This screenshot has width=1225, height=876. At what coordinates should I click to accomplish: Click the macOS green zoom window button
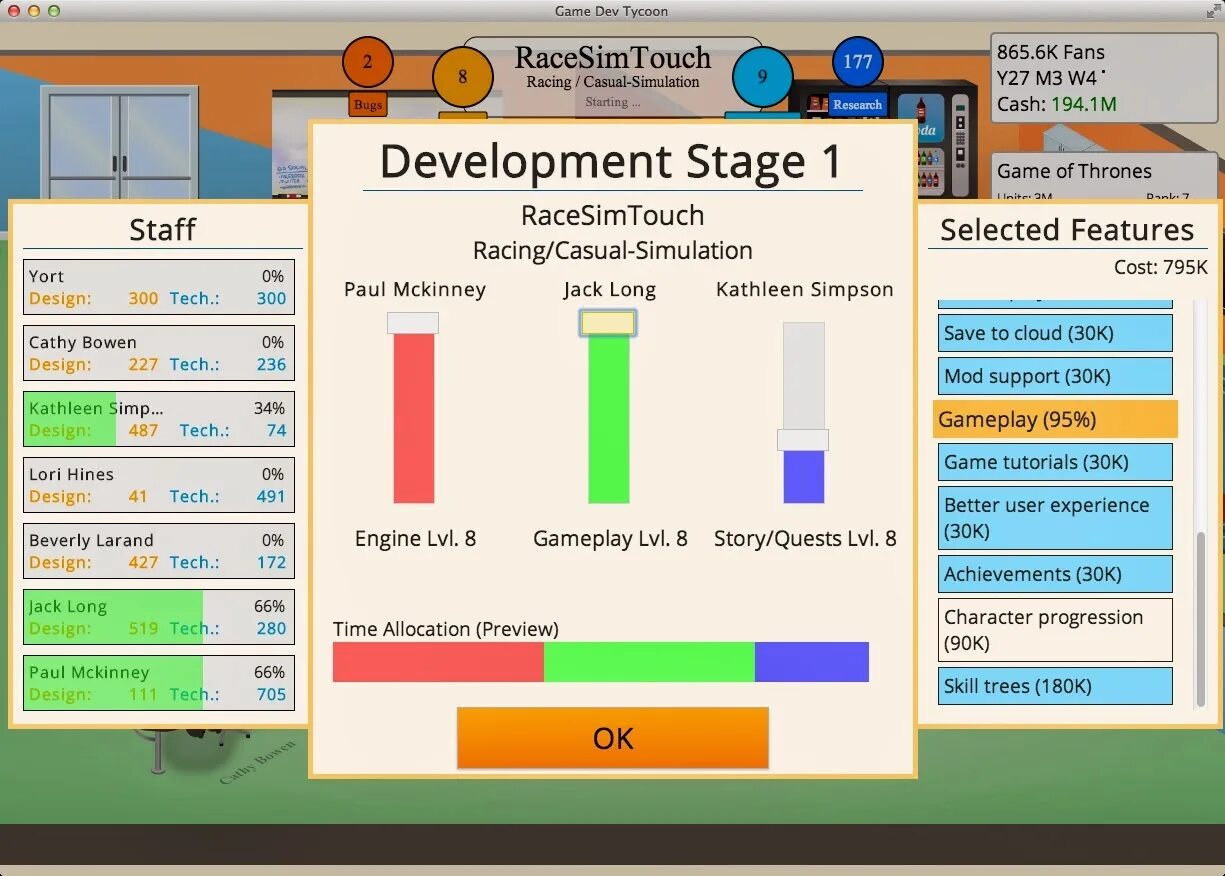tap(54, 11)
